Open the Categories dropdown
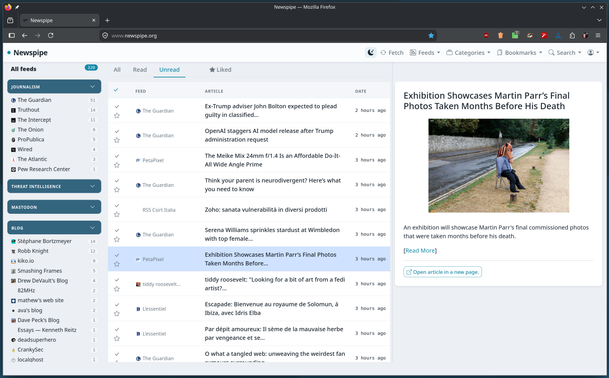 click(x=468, y=52)
